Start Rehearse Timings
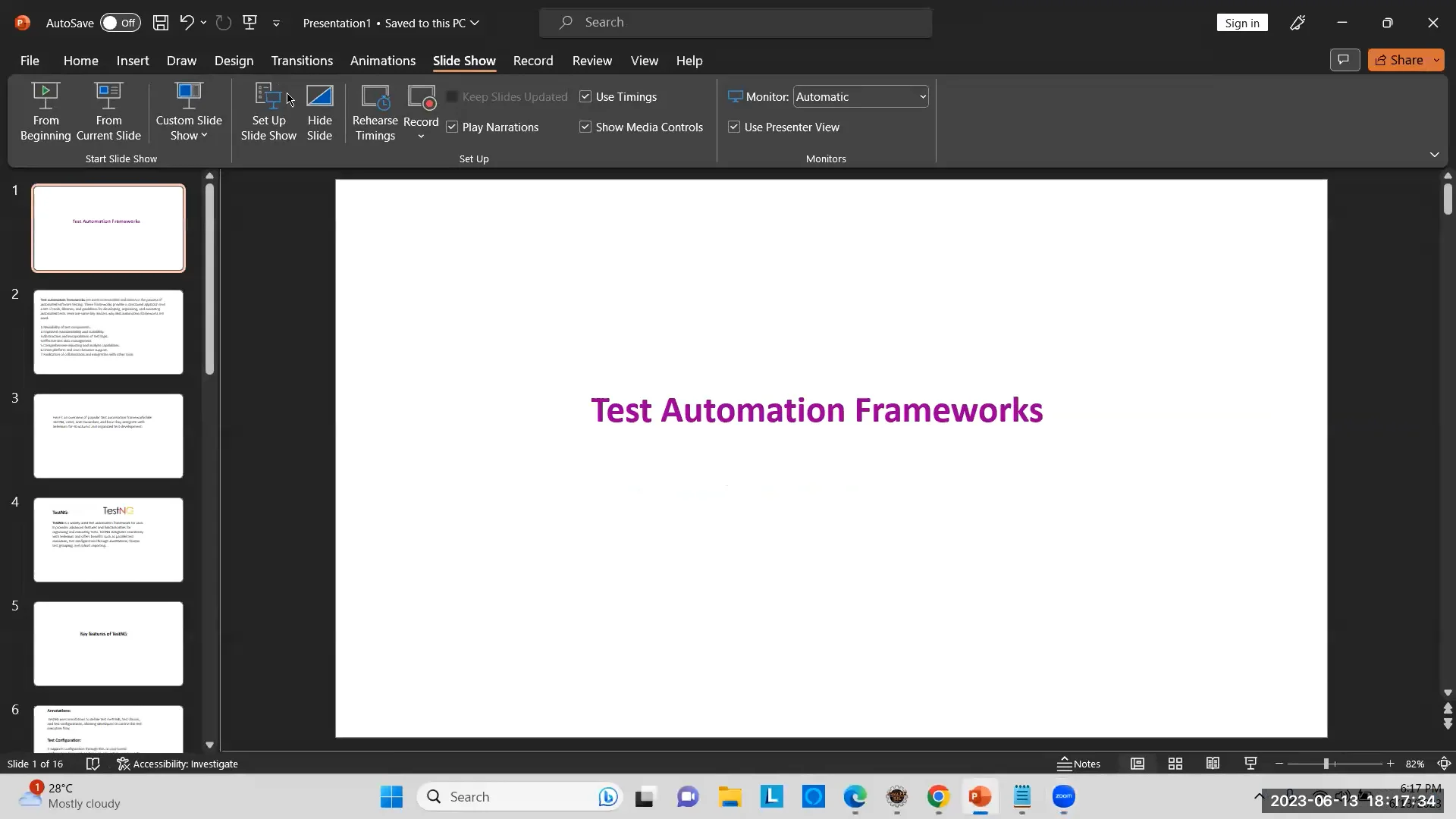Screen dimensions: 1456x819 [x=375, y=112]
